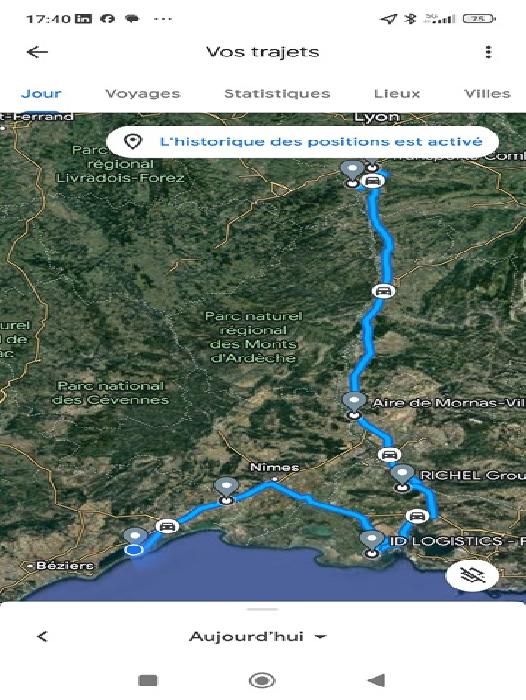Image resolution: width=526 pixels, height=700 pixels.
Task: Open the Villes tab
Action: pyautogui.click(x=487, y=94)
